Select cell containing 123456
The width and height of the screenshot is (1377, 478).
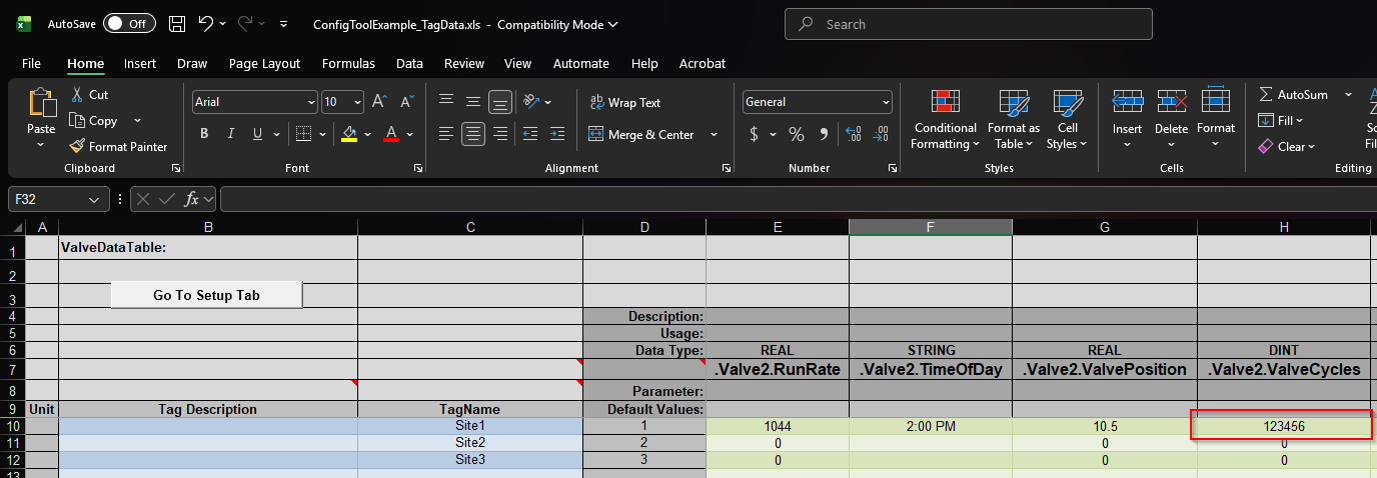pyautogui.click(x=1284, y=425)
